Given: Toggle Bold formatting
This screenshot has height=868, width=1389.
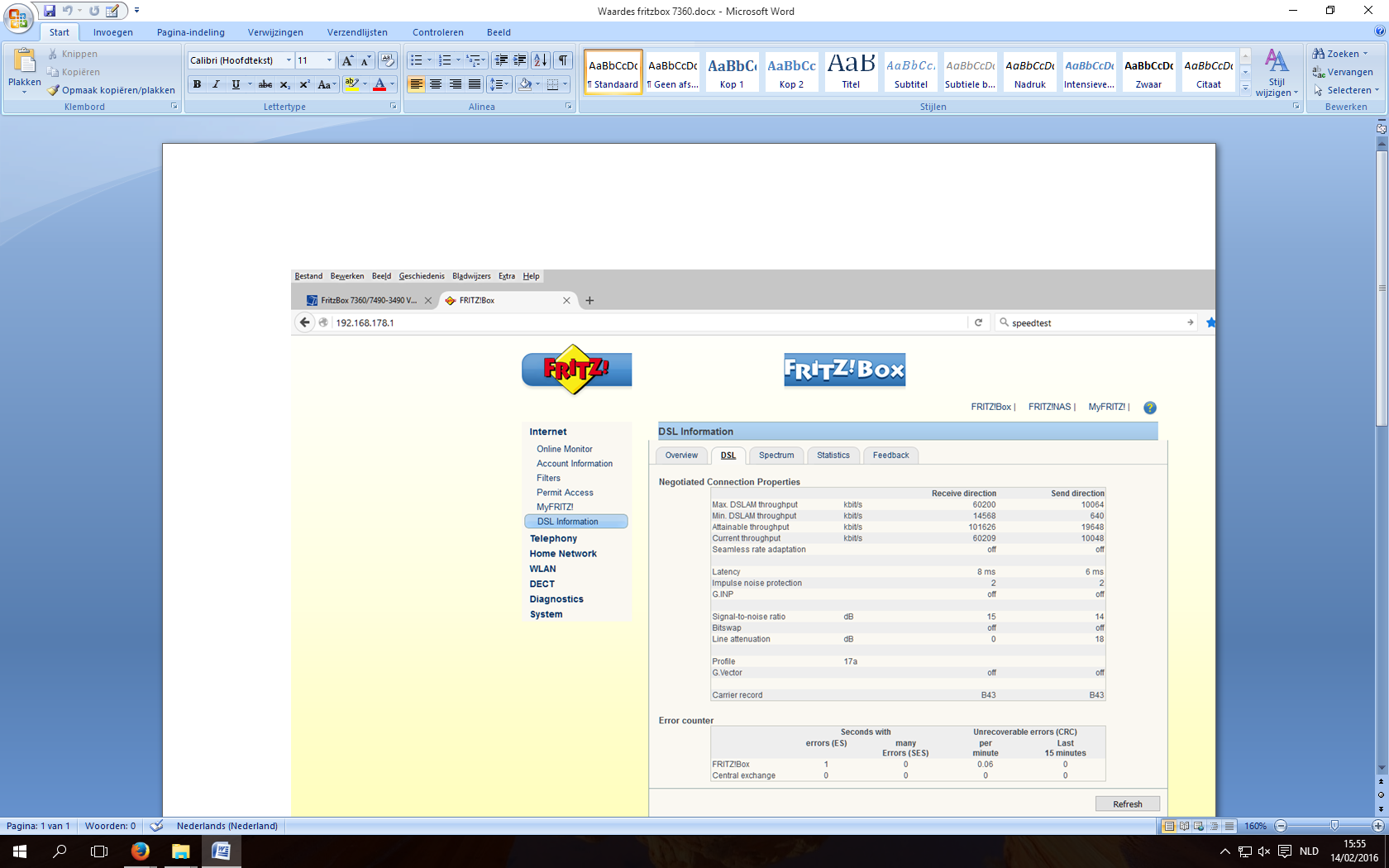Looking at the screenshot, I should (x=197, y=84).
